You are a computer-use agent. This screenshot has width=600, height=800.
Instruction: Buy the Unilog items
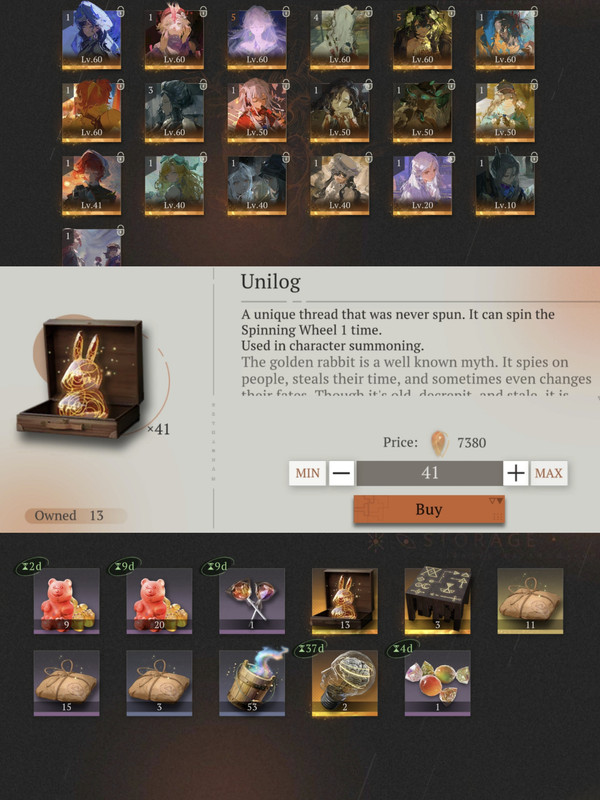pos(429,509)
